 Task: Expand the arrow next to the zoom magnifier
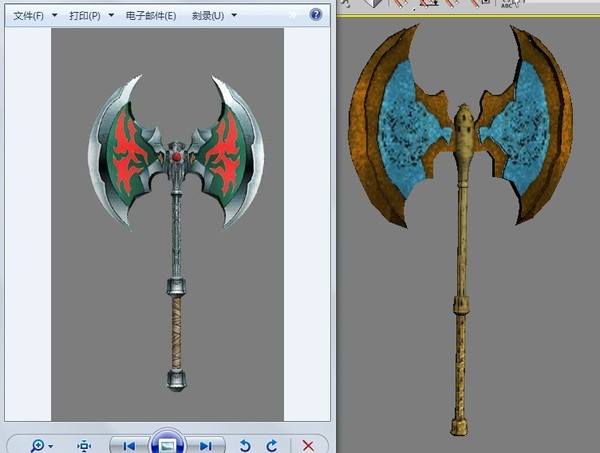point(51,446)
